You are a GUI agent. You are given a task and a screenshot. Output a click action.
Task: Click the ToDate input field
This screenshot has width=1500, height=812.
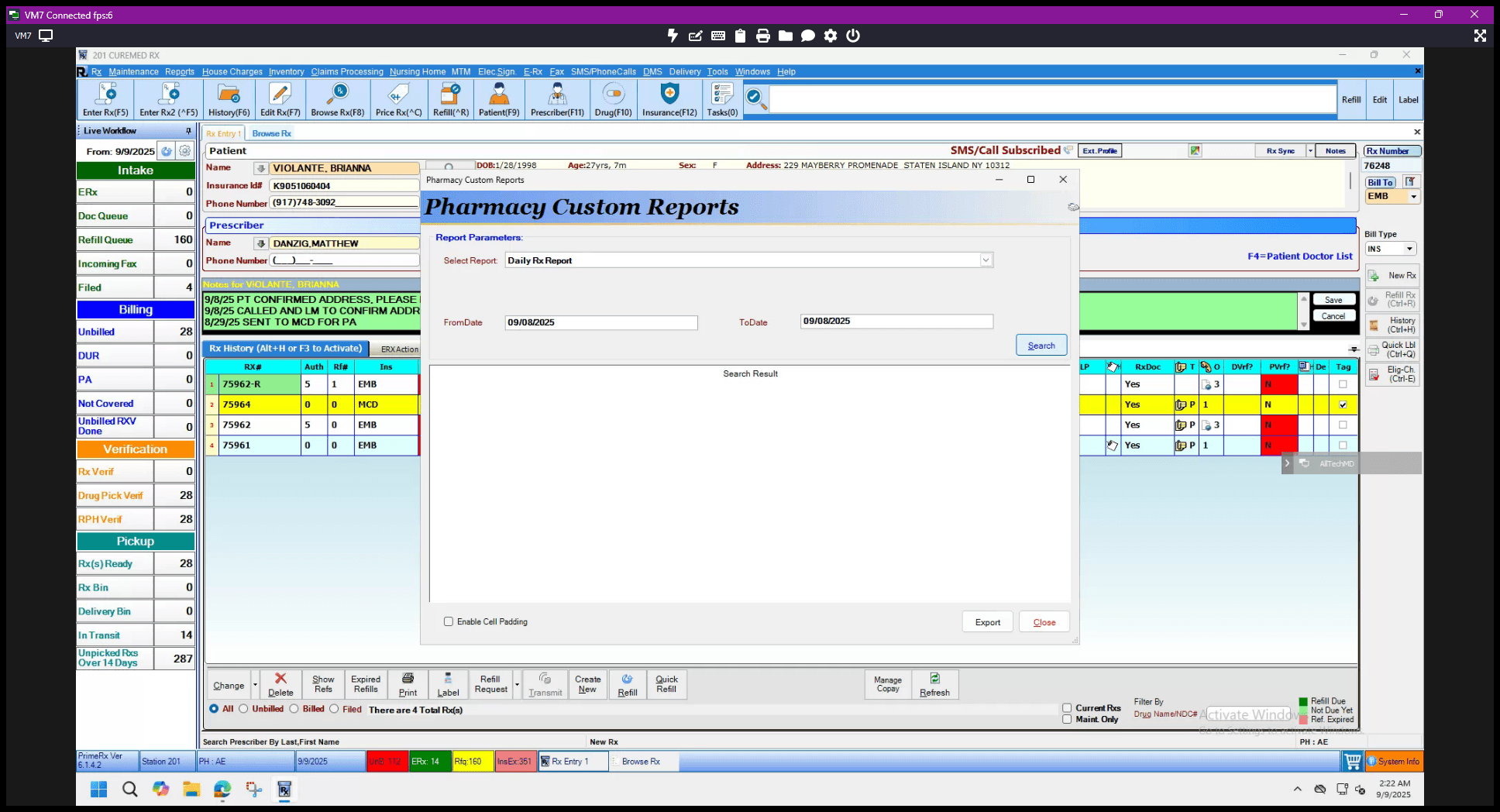click(x=896, y=321)
